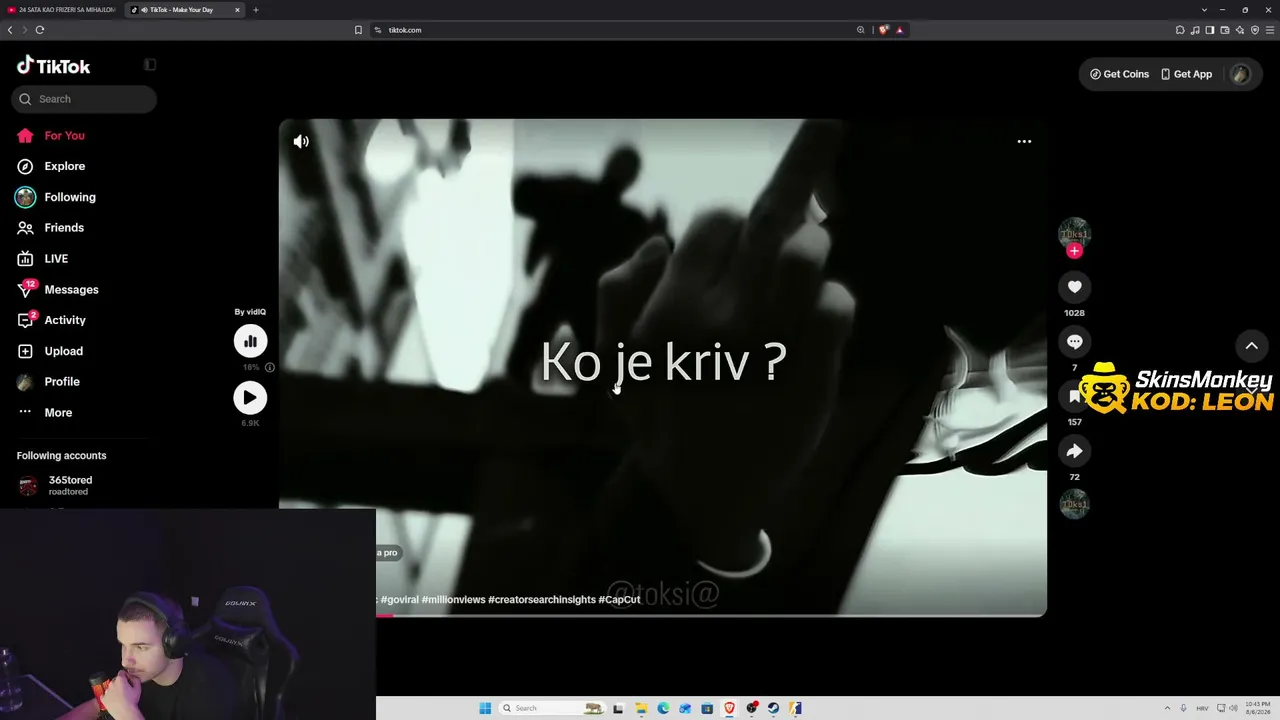Bookmark this page
This screenshot has width=1280, height=720.
click(x=358, y=30)
